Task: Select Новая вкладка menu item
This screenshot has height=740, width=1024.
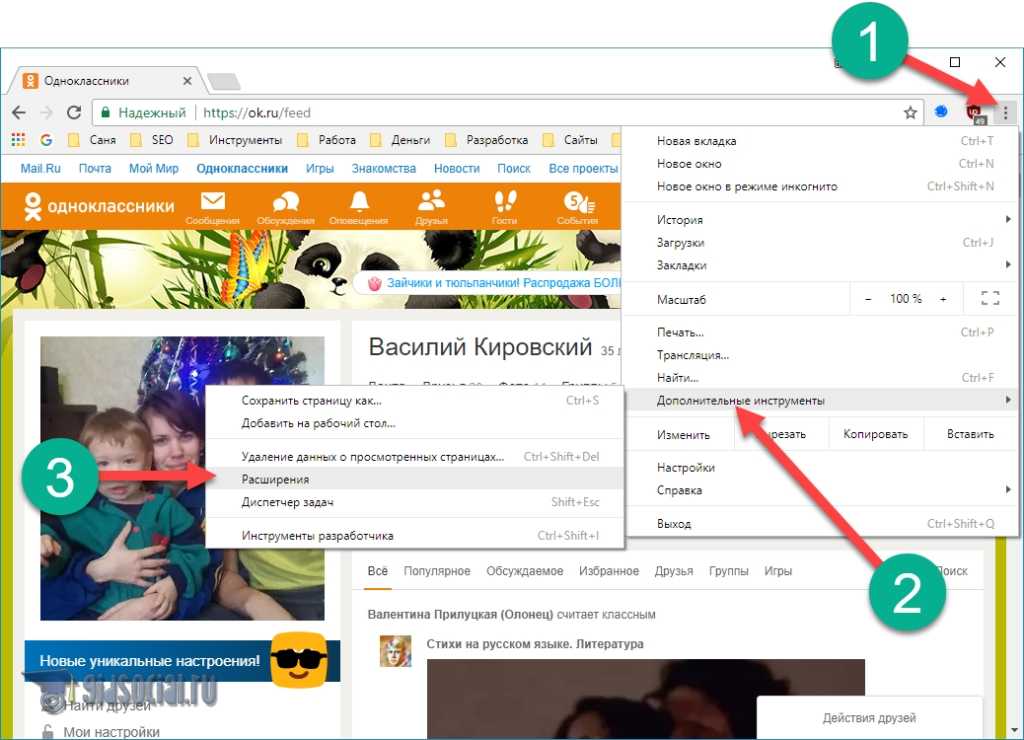Action: click(820, 140)
